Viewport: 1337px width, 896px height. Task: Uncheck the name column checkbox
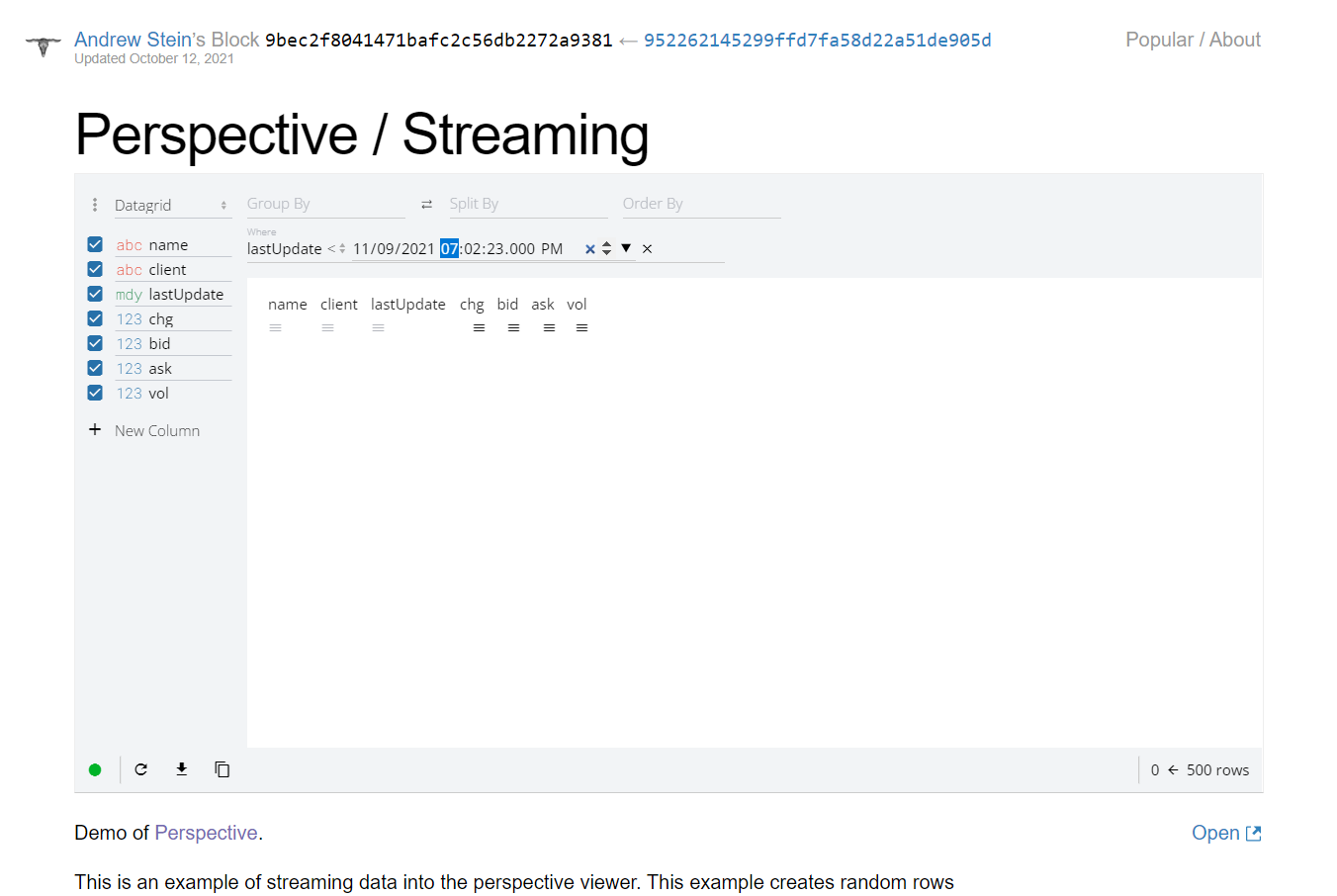[x=95, y=244]
